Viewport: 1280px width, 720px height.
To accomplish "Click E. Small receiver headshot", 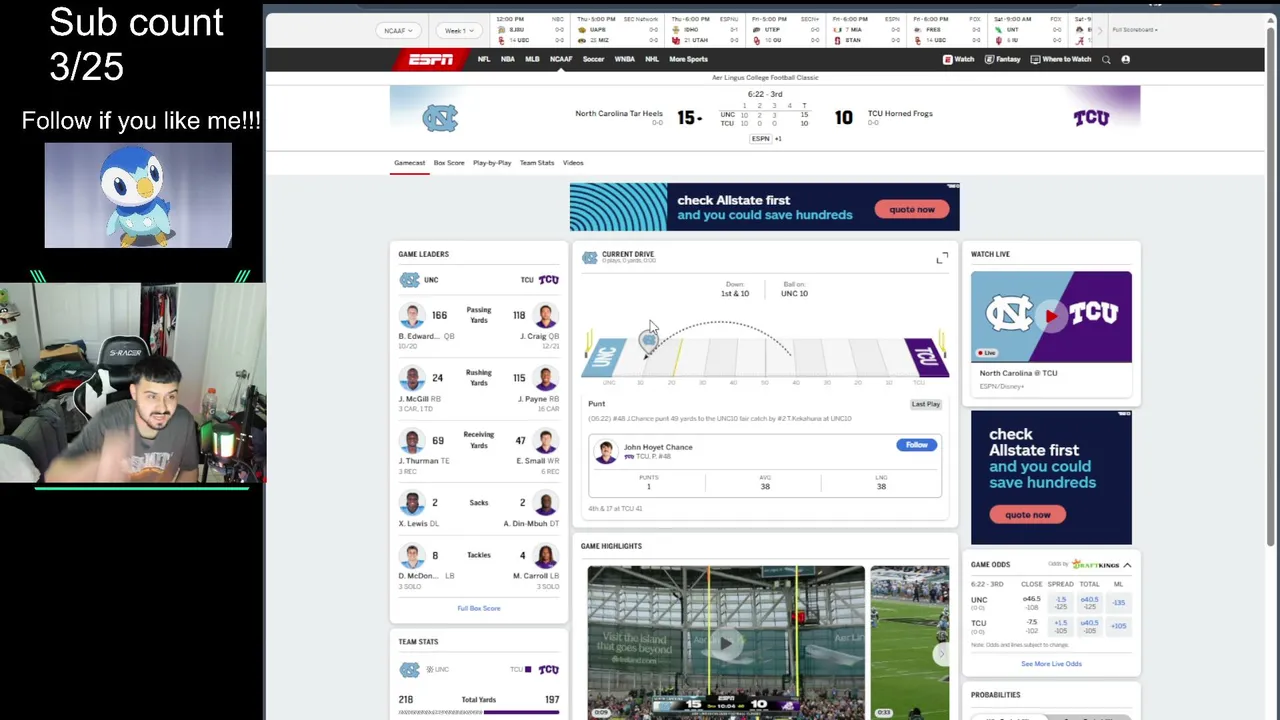I will click(545, 441).
